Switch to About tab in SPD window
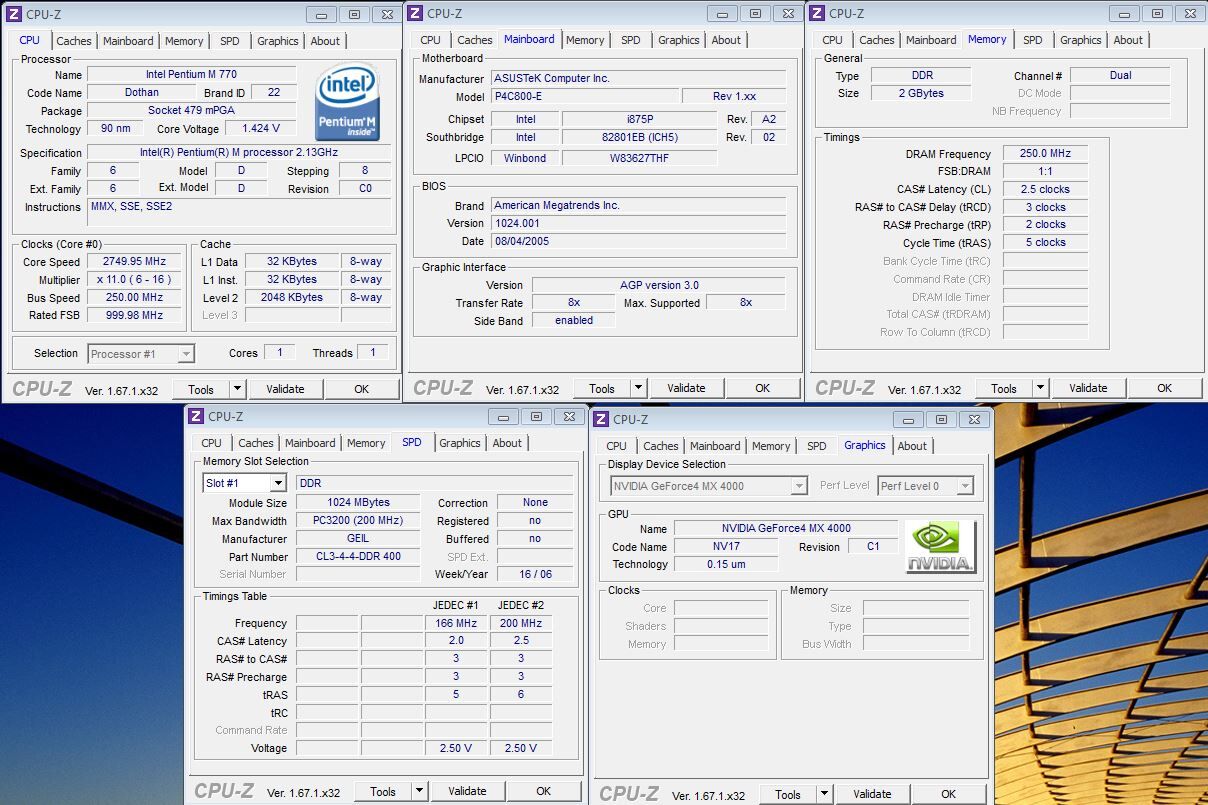Screen dimensions: 1208x805 pos(507,443)
